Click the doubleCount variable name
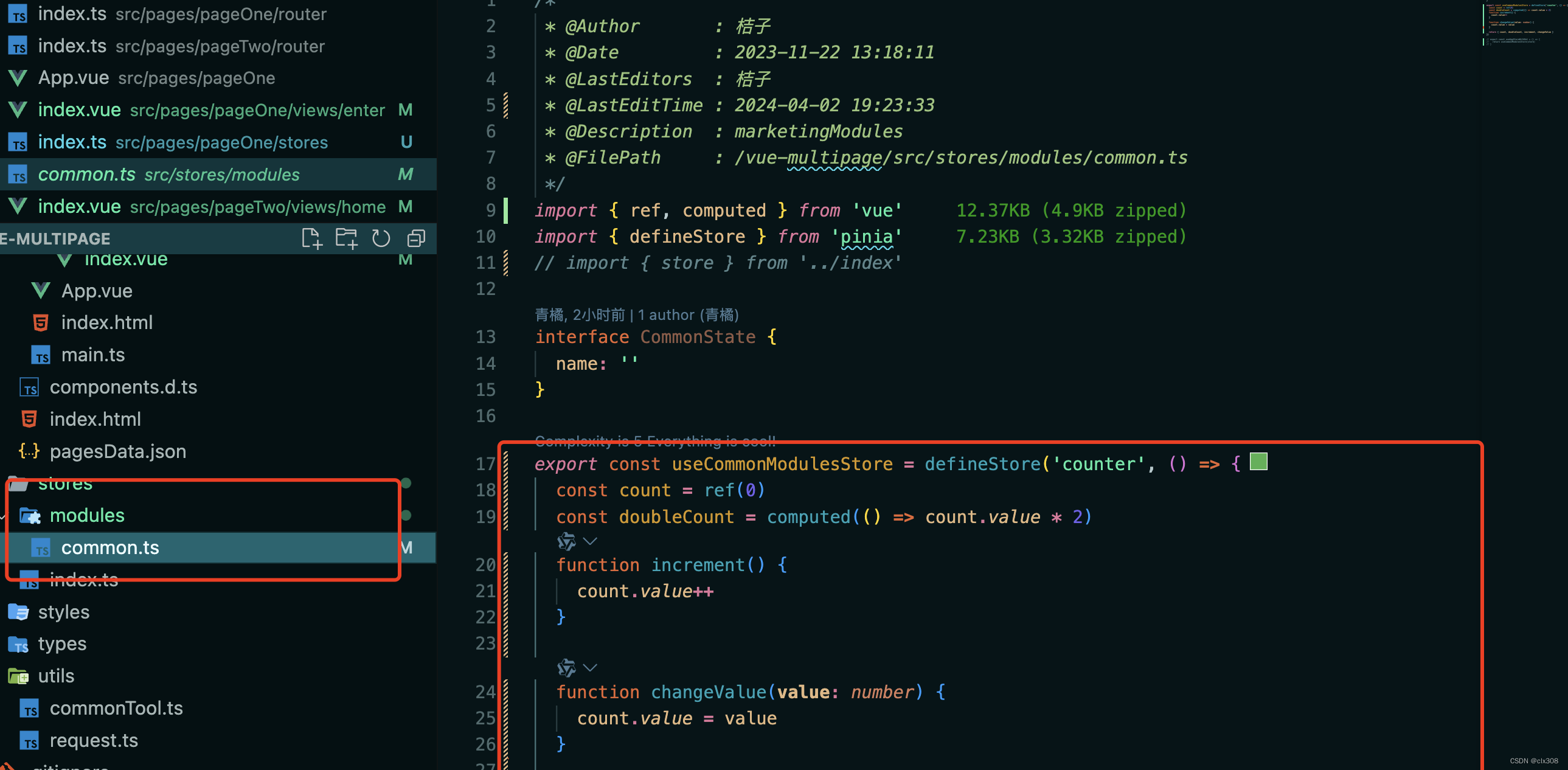 click(x=676, y=517)
